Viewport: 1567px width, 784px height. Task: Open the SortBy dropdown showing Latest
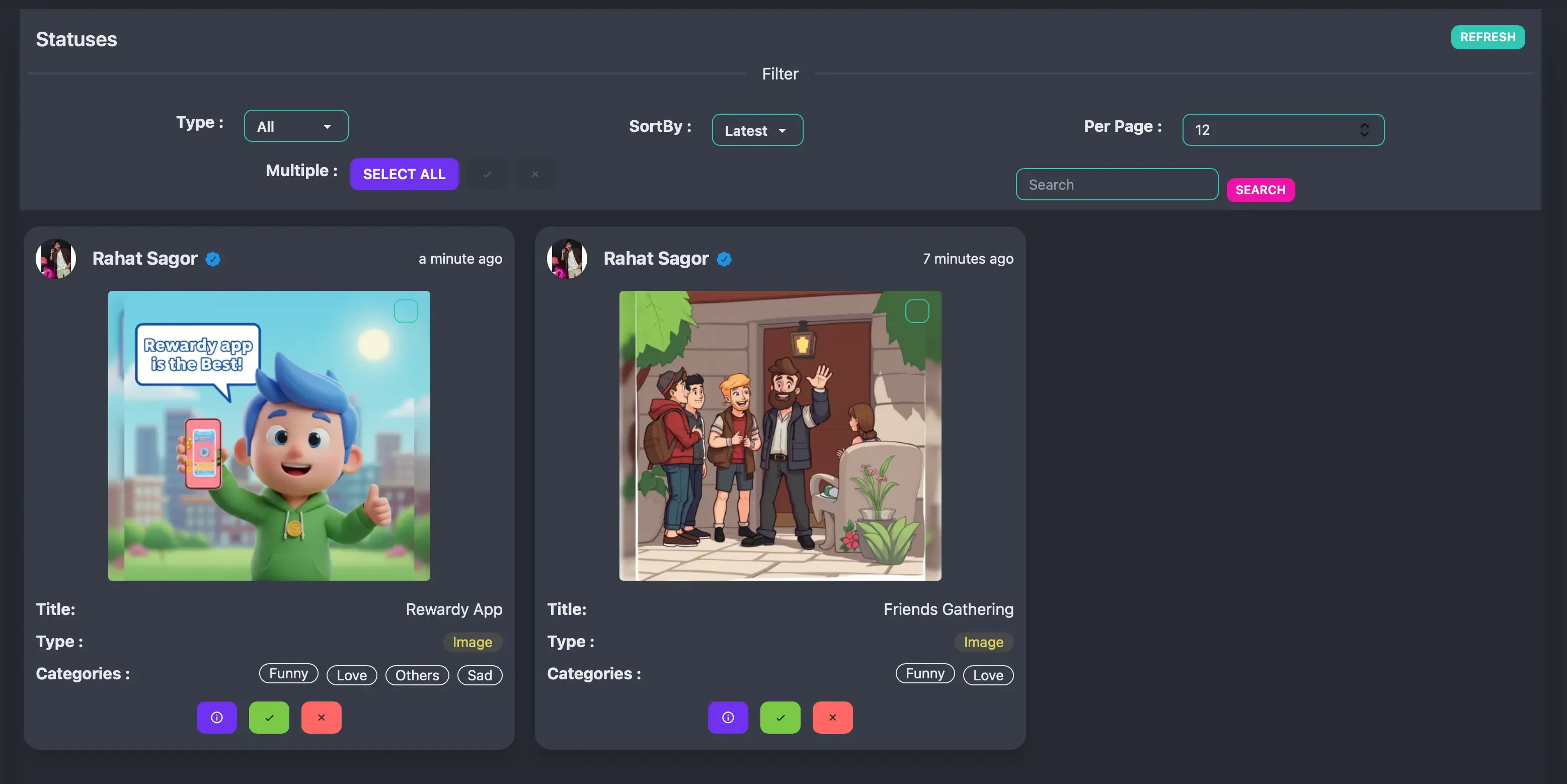point(757,130)
